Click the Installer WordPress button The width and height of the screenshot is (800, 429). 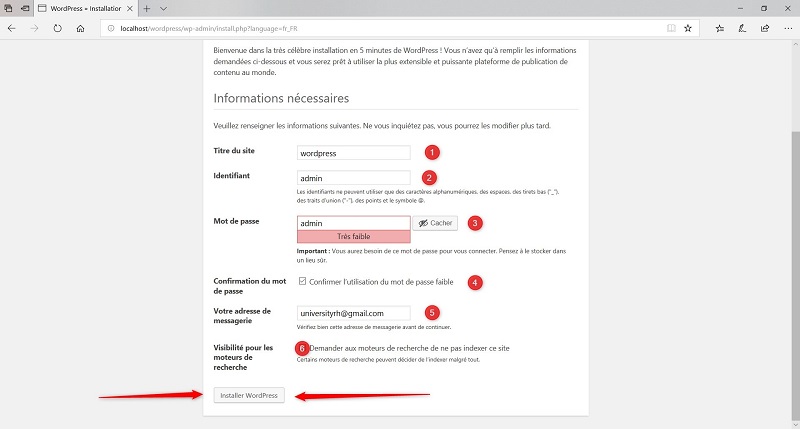249,395
